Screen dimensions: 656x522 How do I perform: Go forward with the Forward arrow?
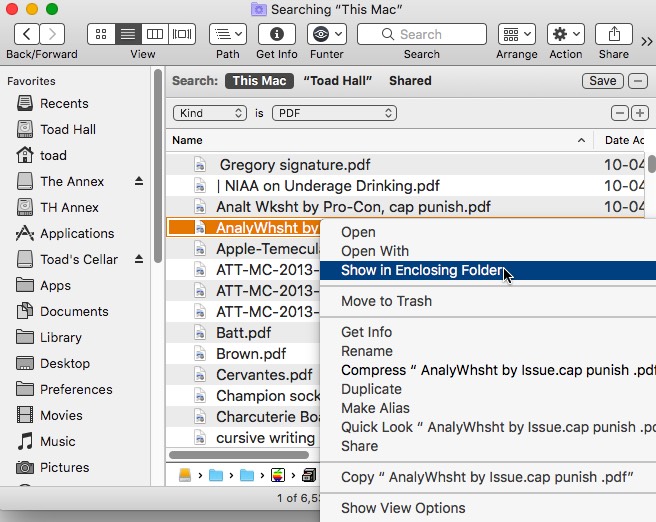point(52,34)
